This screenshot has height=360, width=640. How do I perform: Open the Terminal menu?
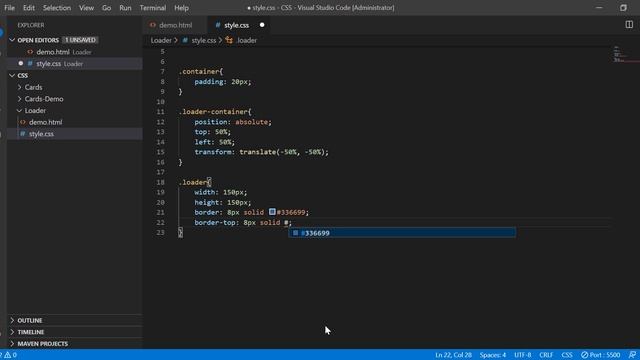pos(153,8)
